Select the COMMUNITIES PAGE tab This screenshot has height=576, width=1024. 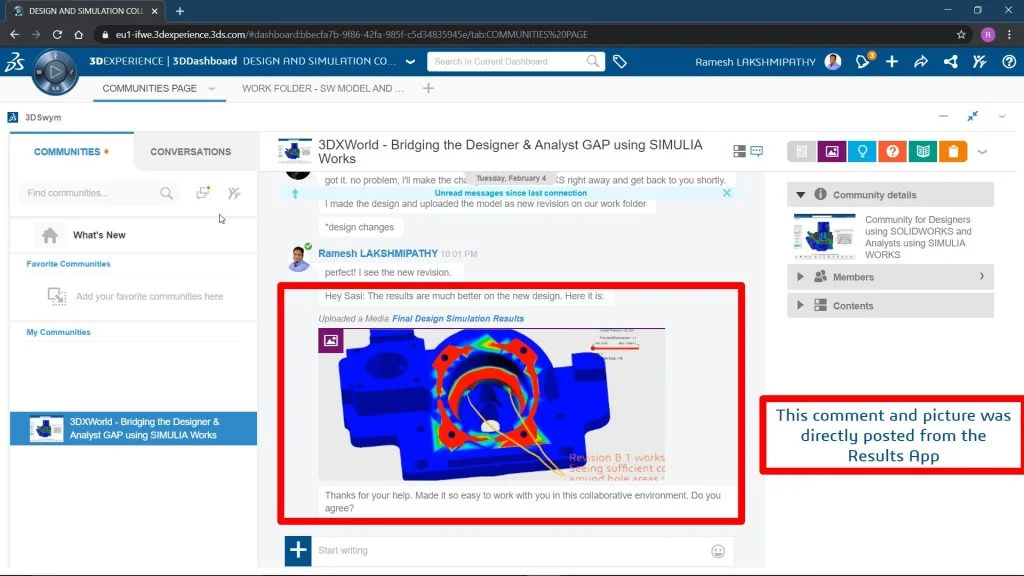(x=150, y=88)
